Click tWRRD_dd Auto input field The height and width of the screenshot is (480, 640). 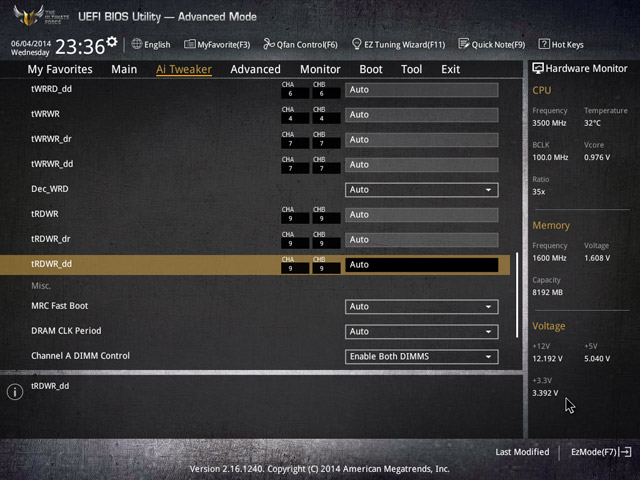[422, 90]
